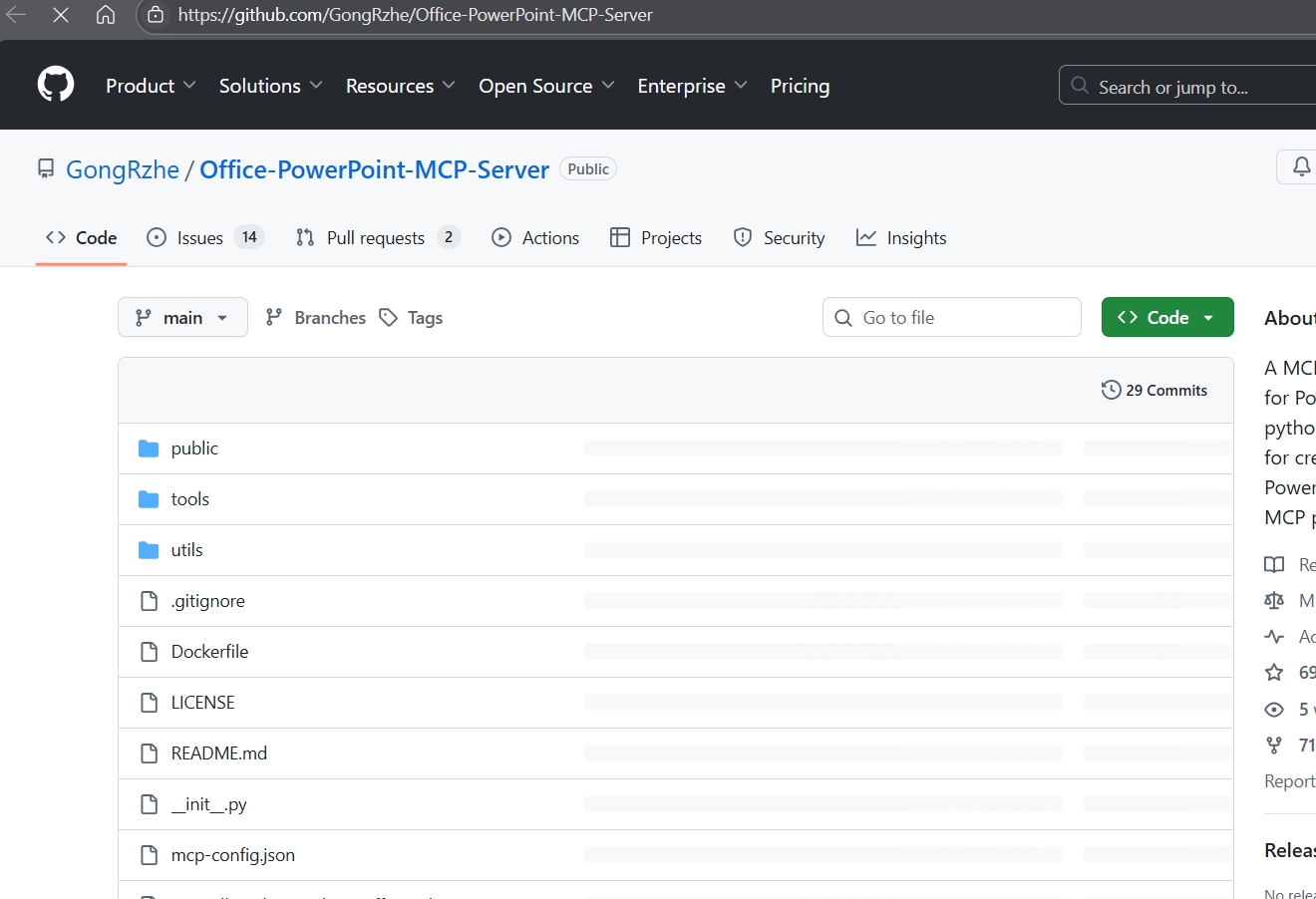Click the Search or jump to box
The image size is (1316, 899).
point(1187,86)
